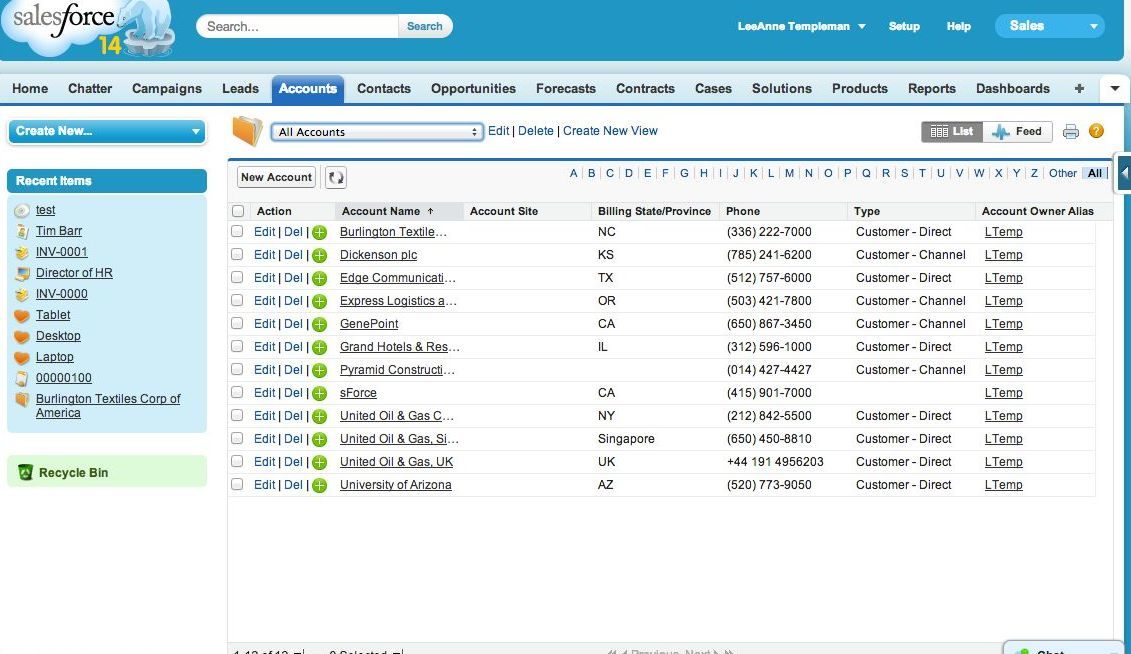The height and width of the screenshot is (654, 1131).
Task: Open the printable view printer icon
Action: coord(1070,131)
